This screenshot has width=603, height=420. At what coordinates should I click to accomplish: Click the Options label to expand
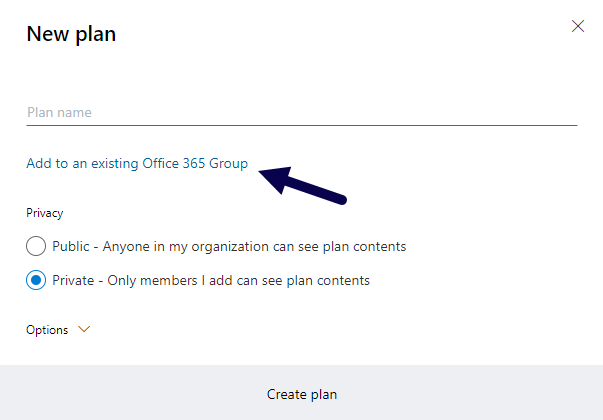[47, 330]
